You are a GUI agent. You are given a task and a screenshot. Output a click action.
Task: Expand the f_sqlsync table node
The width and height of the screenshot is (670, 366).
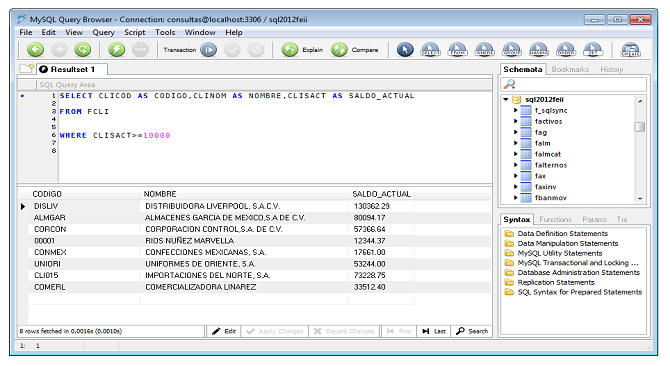pyautogui.click(x=515, y=110)
